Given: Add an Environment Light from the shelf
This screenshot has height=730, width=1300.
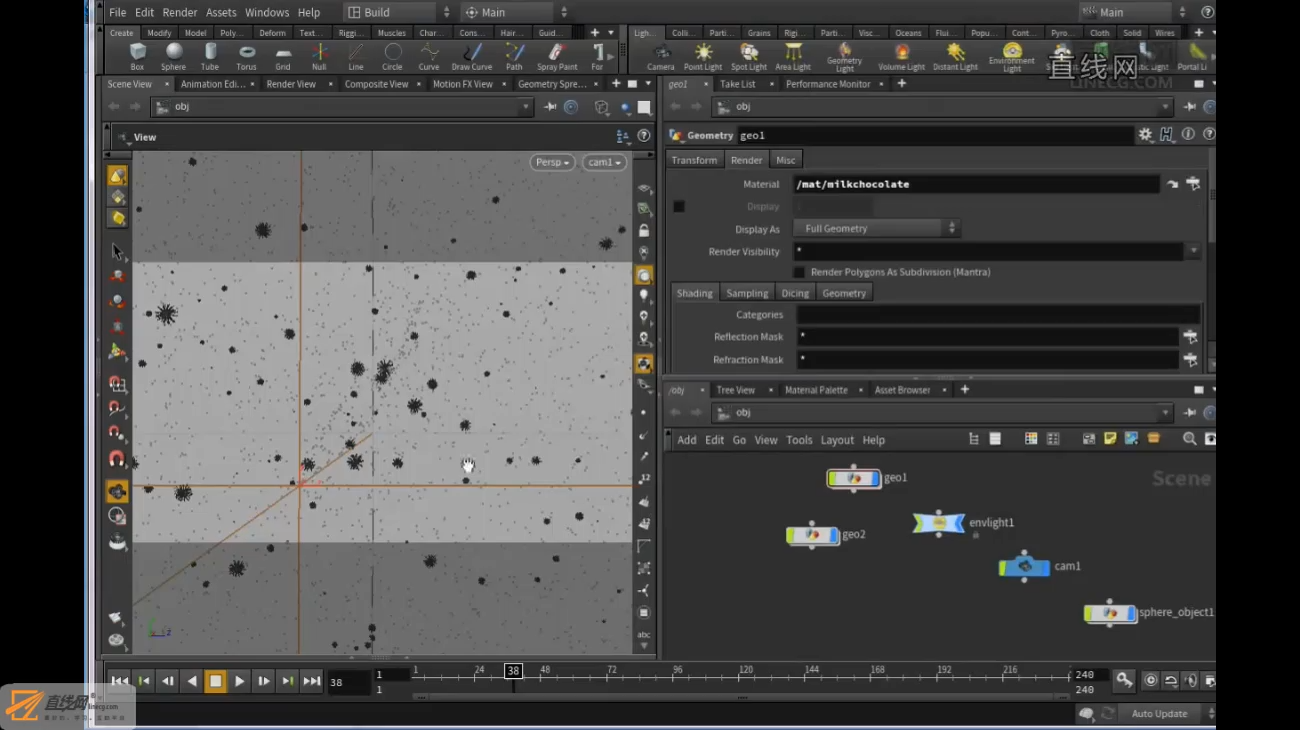Looking at the screenshot, I should [1012, 57].
